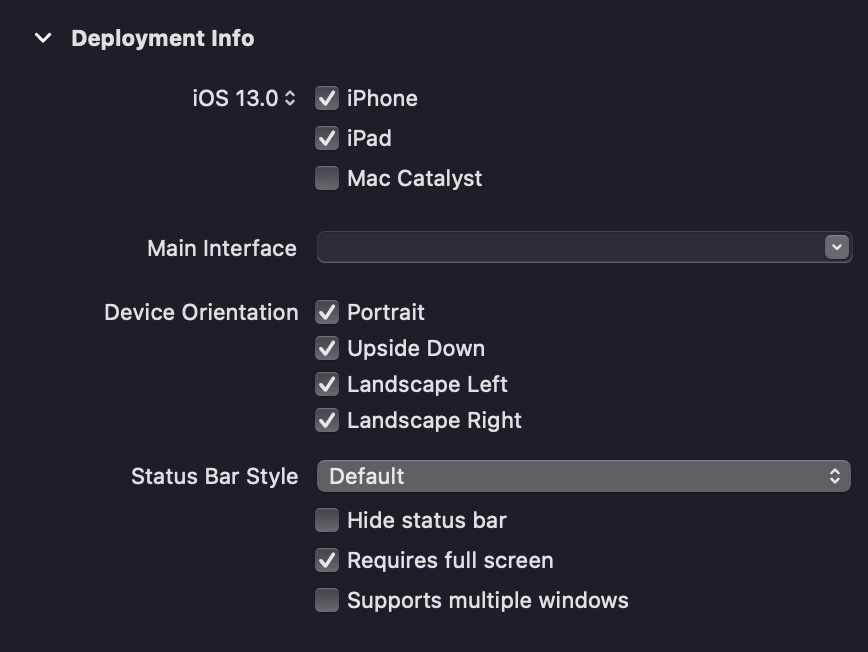Click the Supports multiple windows label
868x652 pixels.
(x=488, y=600)
